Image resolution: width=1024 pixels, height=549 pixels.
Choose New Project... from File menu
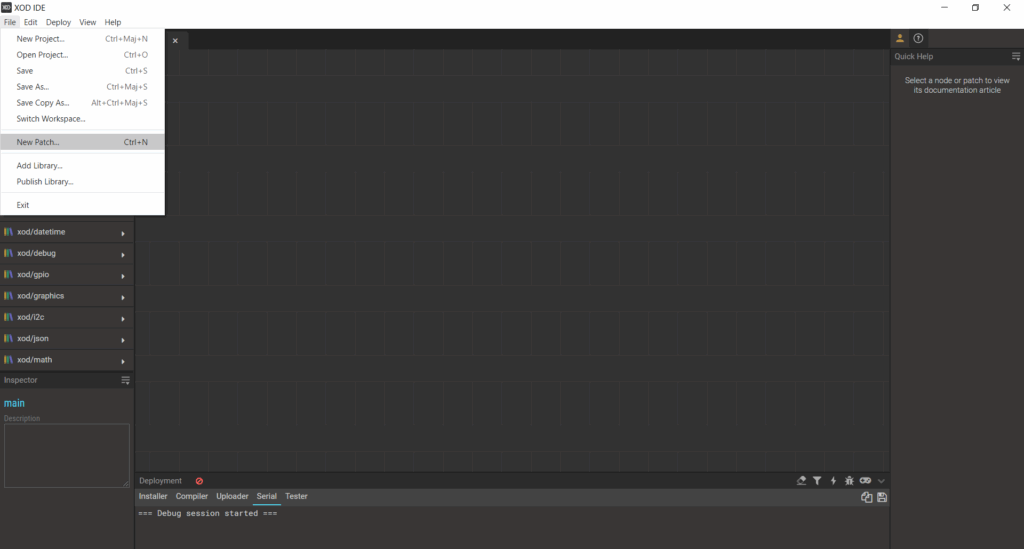pyautogui.click(x=82, y=39)
